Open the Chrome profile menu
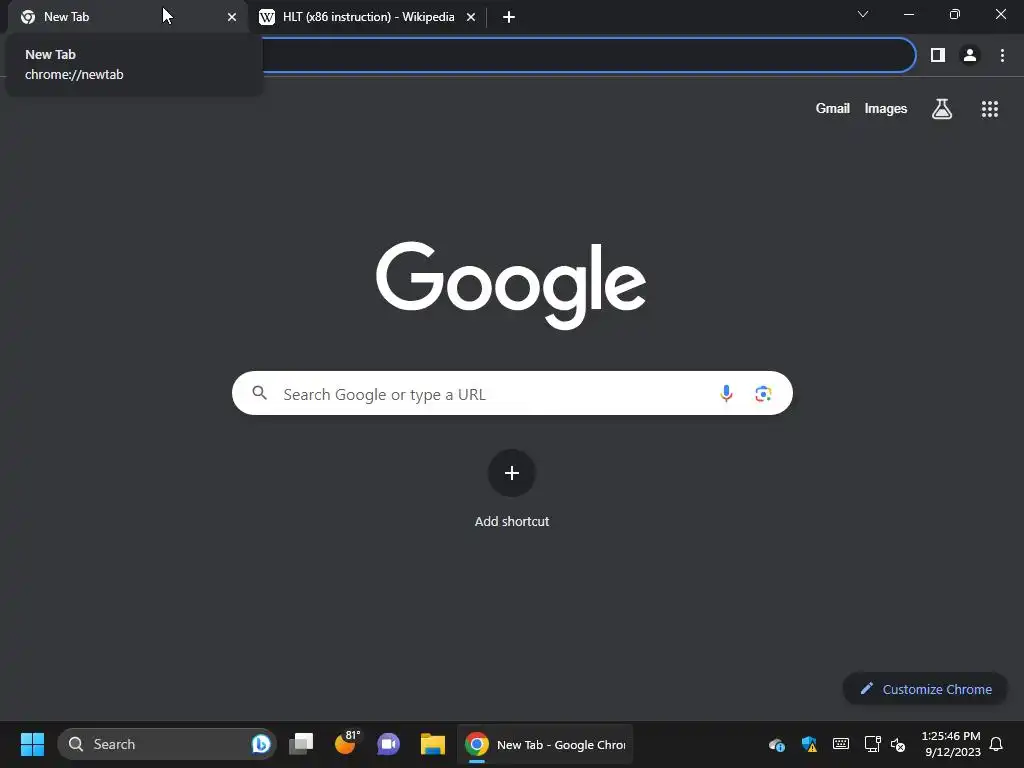The width and height of the screenshot is (1024, 768). [970, 55]
